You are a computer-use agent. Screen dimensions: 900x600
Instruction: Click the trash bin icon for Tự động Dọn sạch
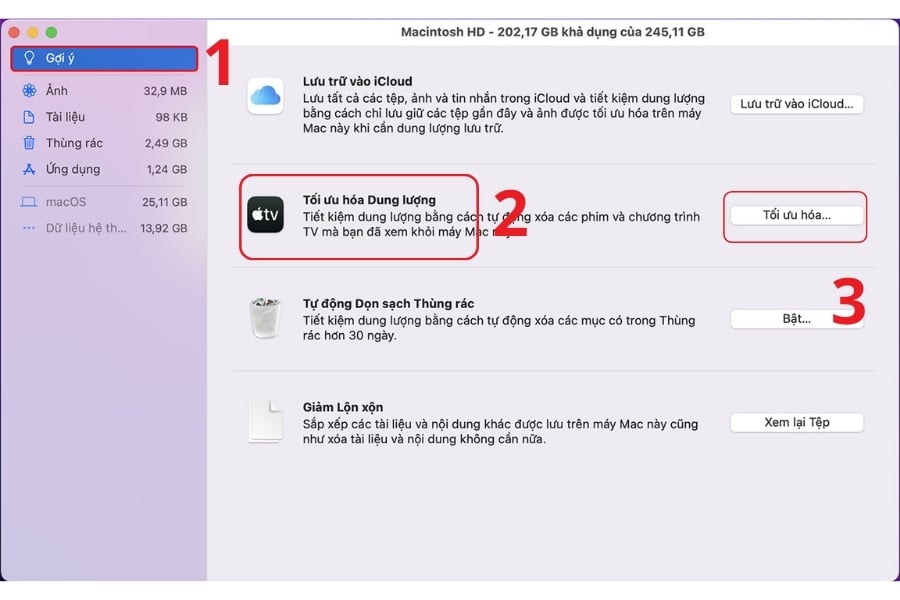click(263, 316)
